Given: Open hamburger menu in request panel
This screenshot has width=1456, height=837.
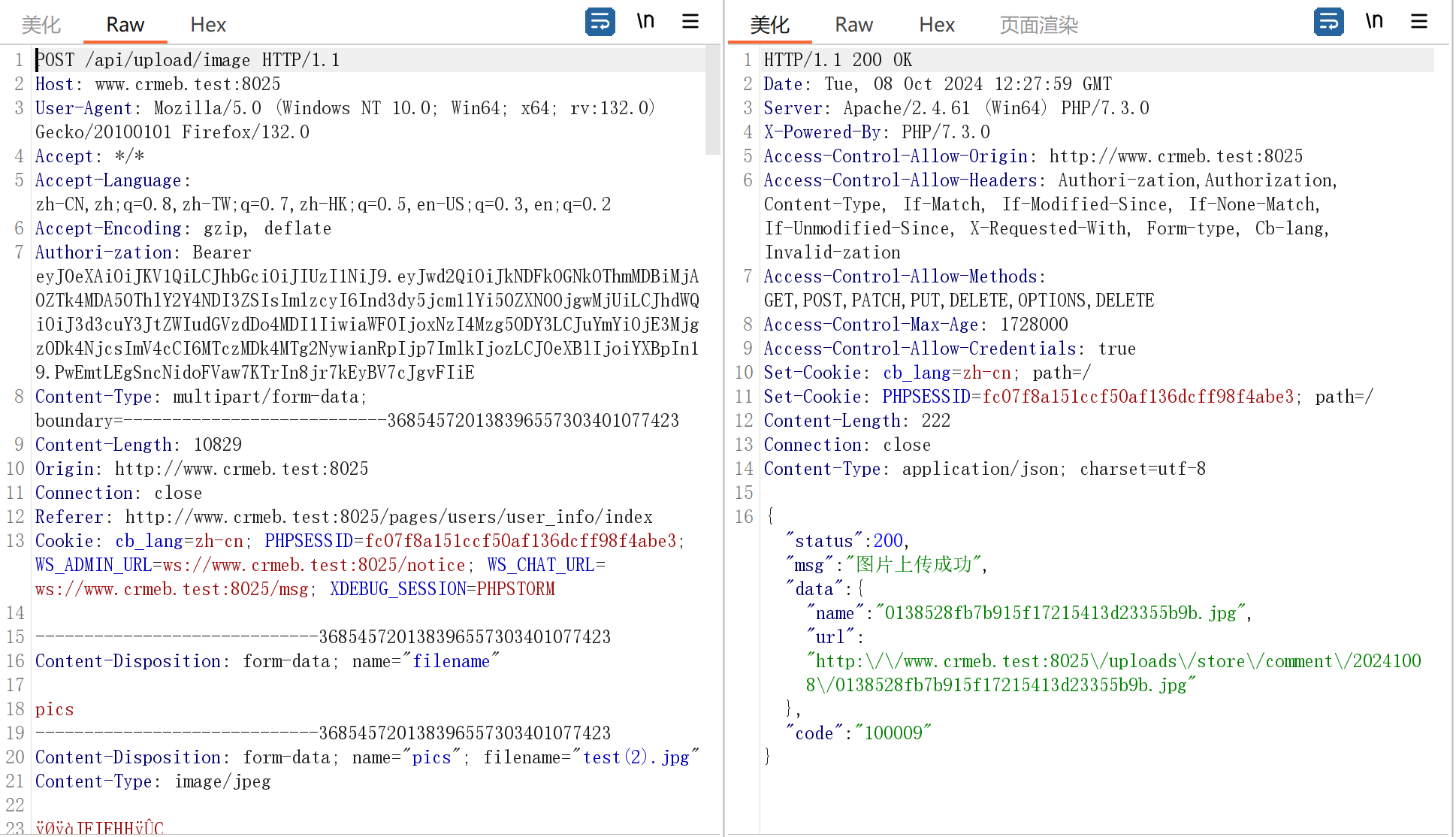Looking at the screenshot, I should point(690,22).
